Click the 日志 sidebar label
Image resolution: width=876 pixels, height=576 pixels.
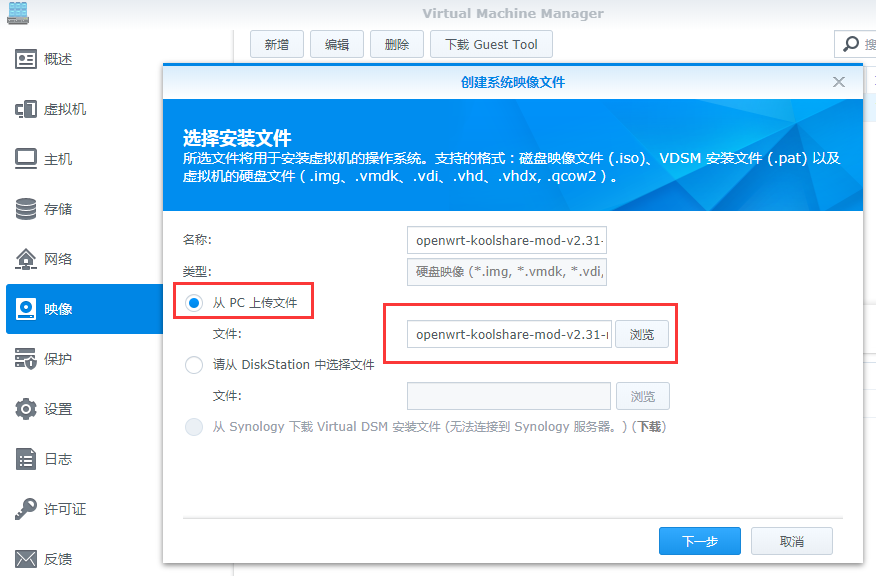tap(58, 459)
